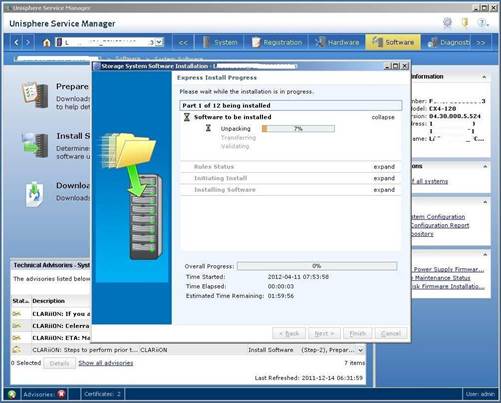Click 'Part 1 of 12 being installed' text

(226, 106)
